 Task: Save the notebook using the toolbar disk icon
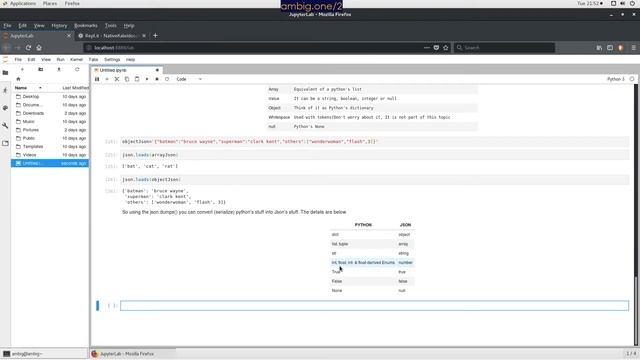(97, 79)
